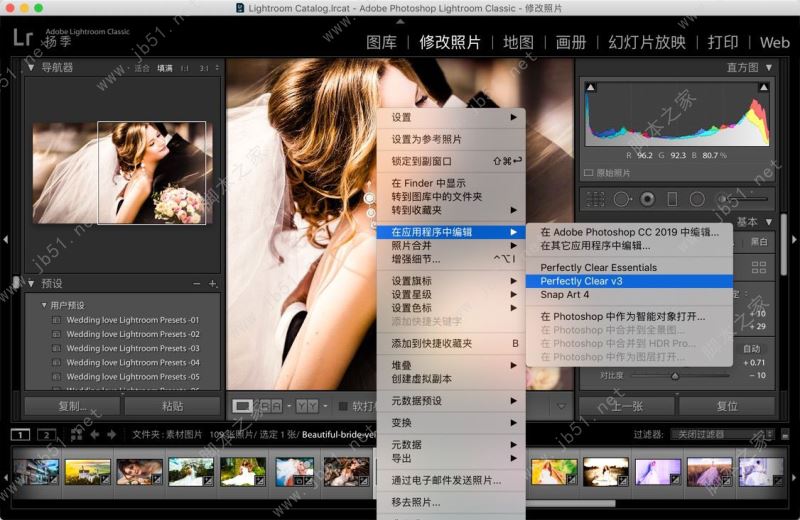800x520 pixels.
Task: Click the navigator preview image
Action: (x=122, y=173)
